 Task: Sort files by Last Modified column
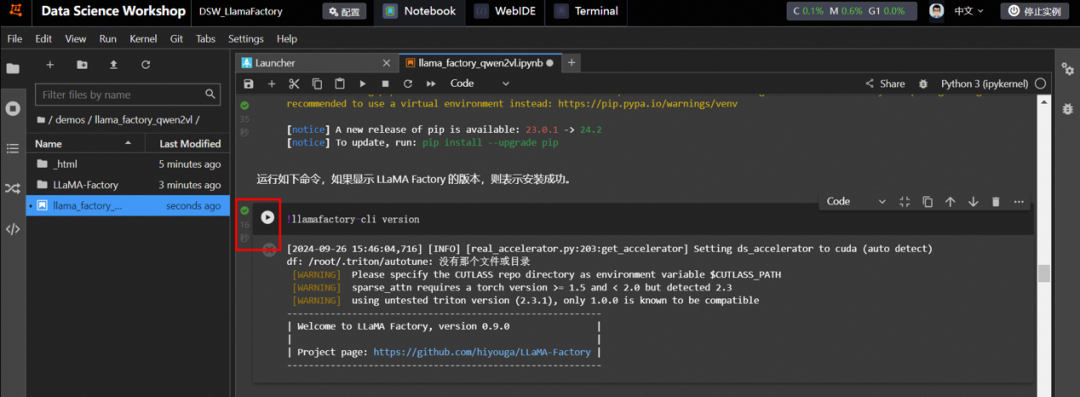pyautogui.click(x=187, y=143)
